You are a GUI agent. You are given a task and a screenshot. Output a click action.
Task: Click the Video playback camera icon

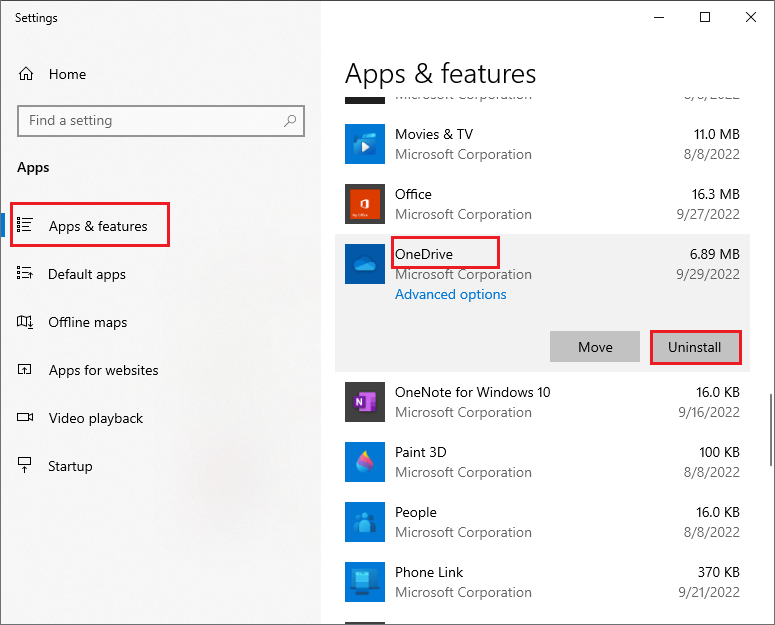pos(25,417)
